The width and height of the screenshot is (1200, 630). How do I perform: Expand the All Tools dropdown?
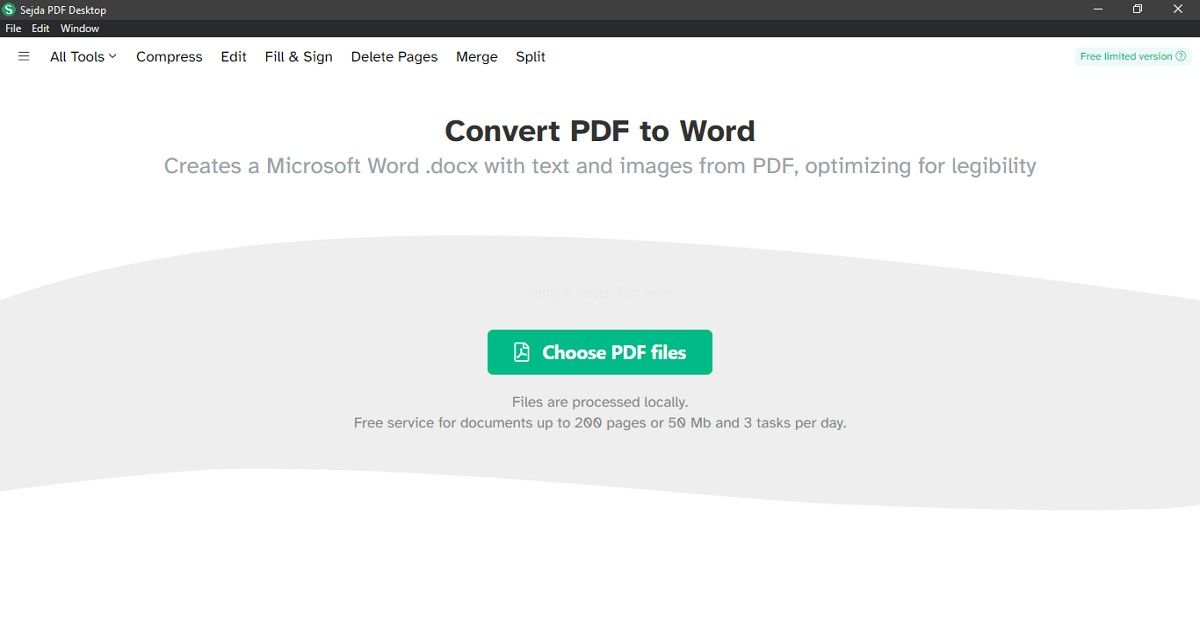tap(83, 57)
